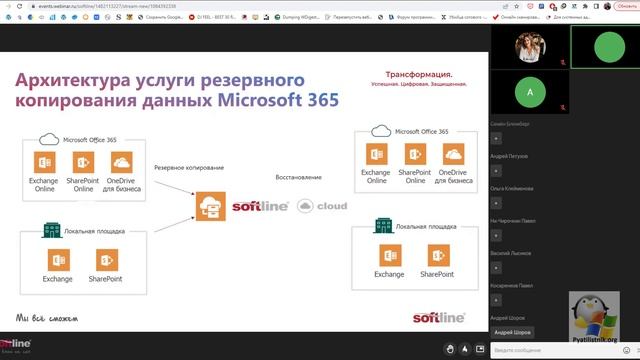This screenshot has width=640, height=360.
Task: Open the Chrome profile avatar
Action: pos(607,6)
